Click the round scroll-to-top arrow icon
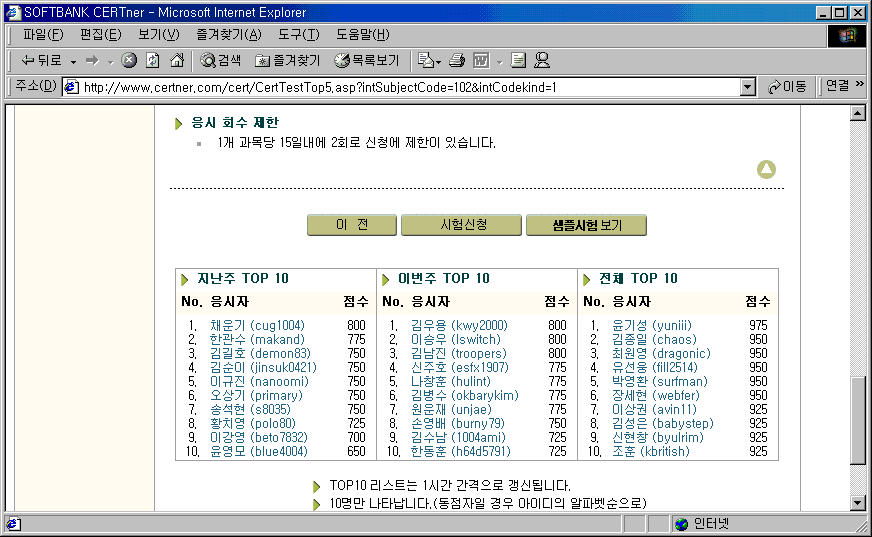The width and height of the screenshot is (872, 537). point(766,169)
